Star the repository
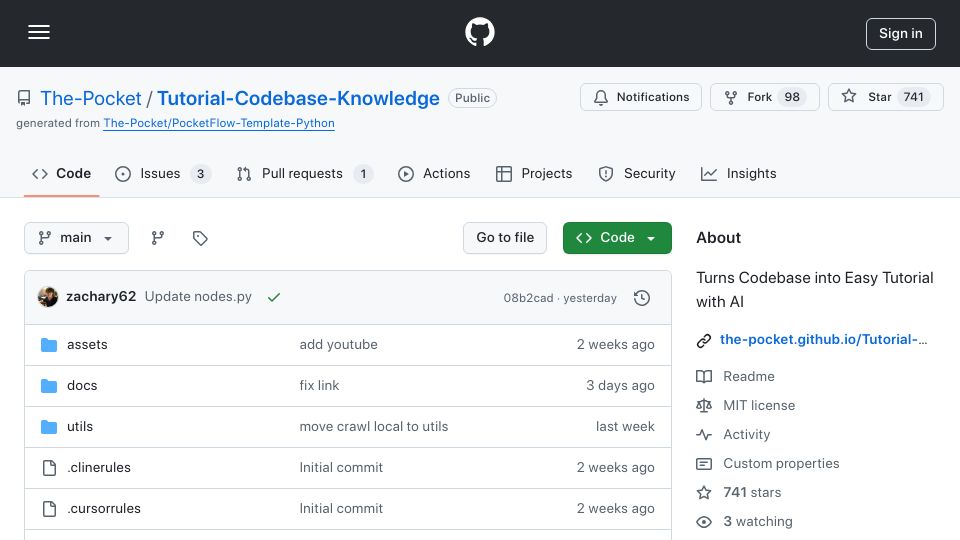 tap(885, 97)
